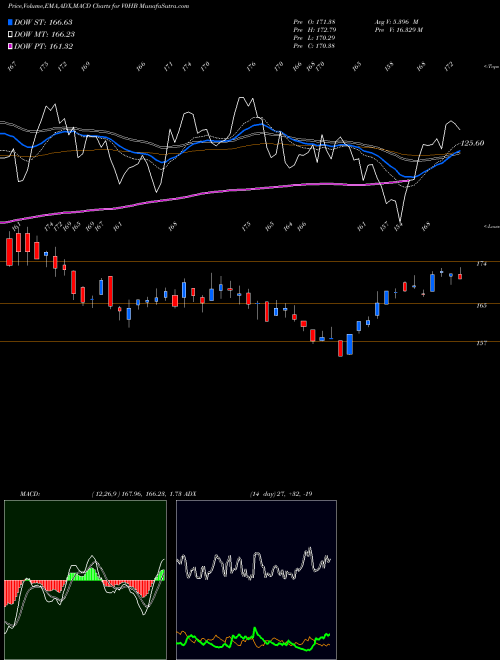Click the 157 price level label
Viewport: 500px width, 660px height.
481,343
